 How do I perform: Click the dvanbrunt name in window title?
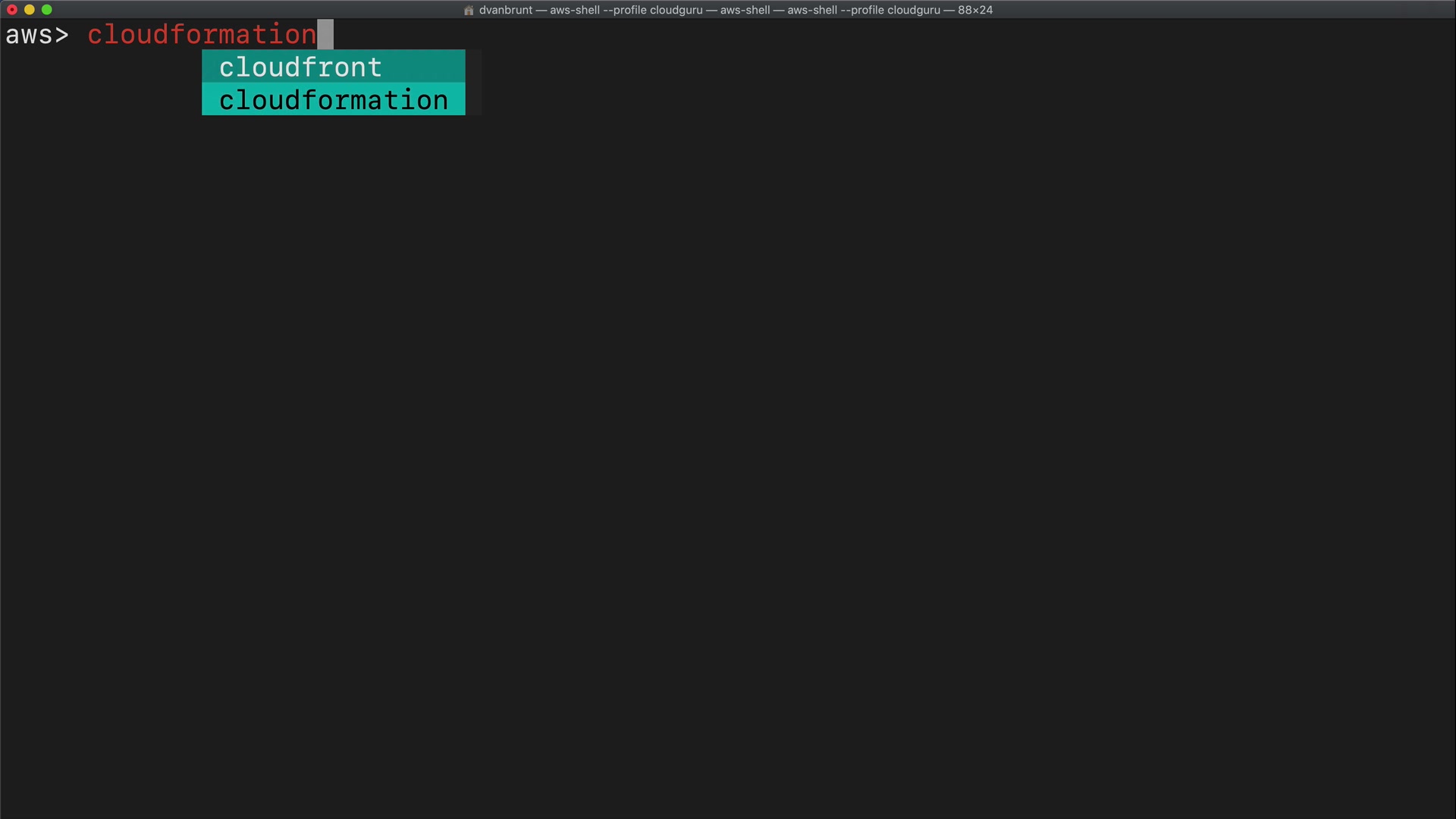[505, 10]
